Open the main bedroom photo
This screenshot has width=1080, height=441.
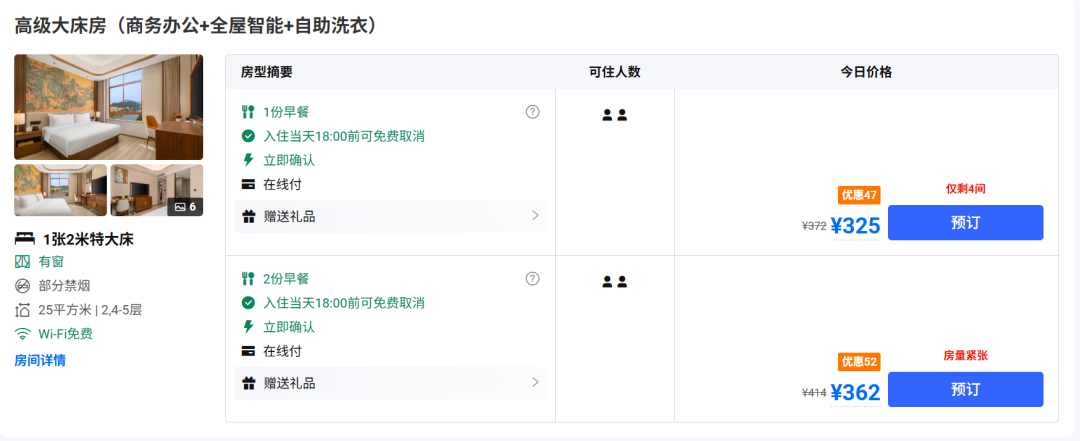point(108,107)
